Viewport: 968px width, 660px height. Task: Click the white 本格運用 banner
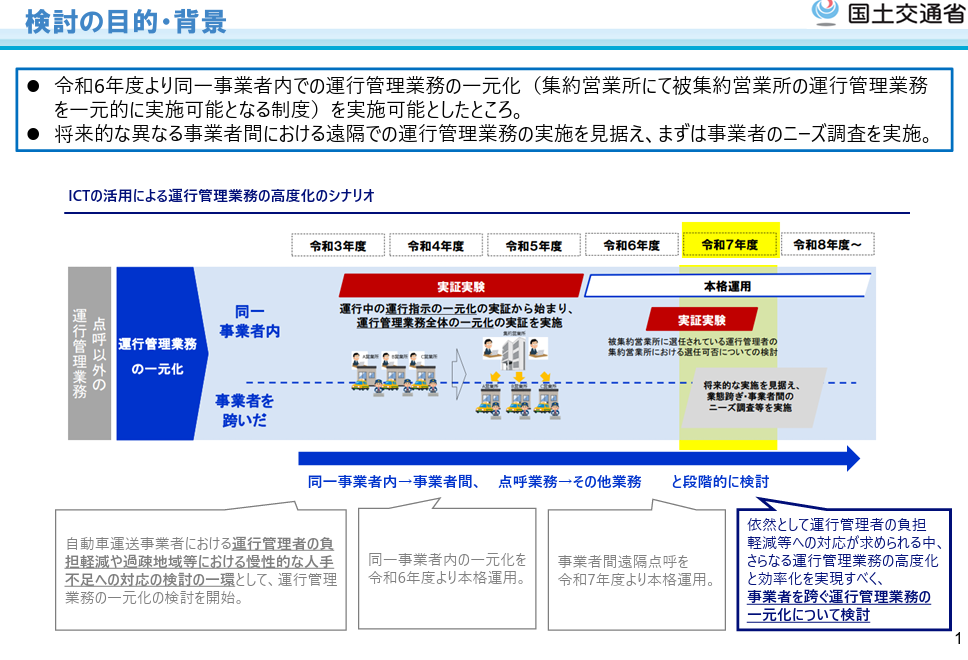pos(727,286)
